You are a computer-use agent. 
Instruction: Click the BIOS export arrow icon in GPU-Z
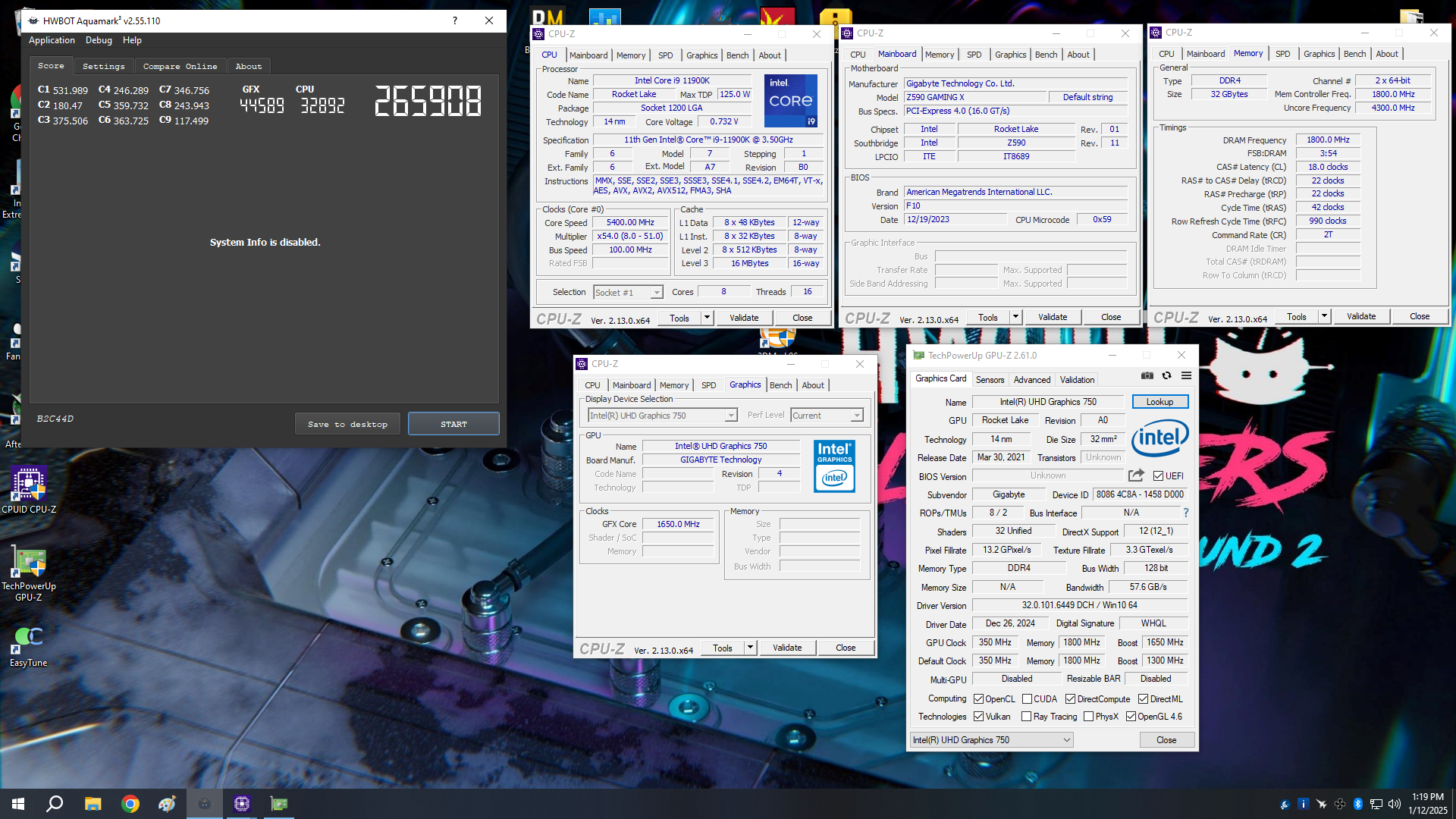click(x=1136, y=475)
